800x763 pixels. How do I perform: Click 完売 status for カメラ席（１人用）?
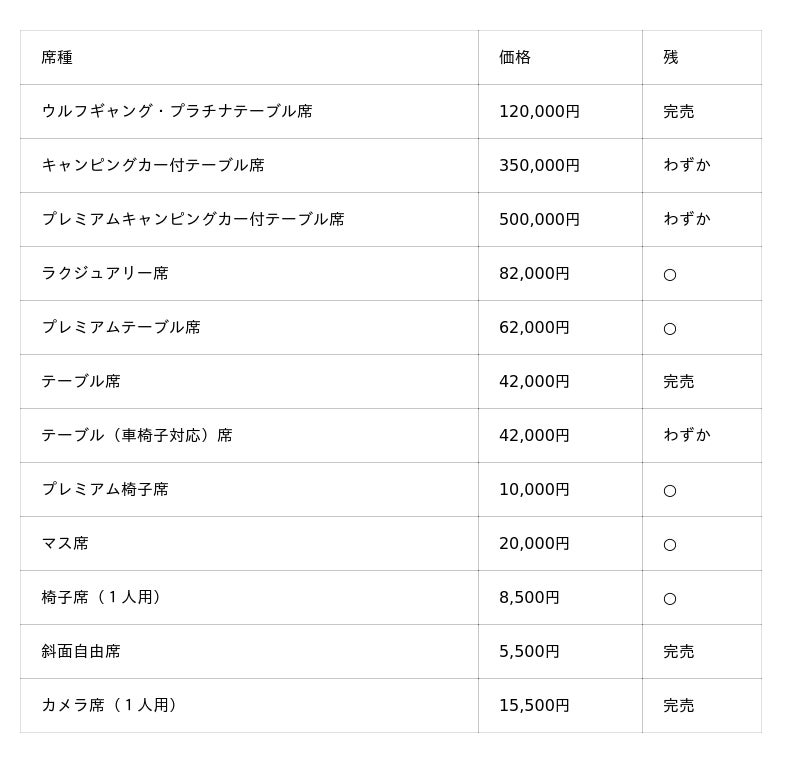click(x=679, y=706)
